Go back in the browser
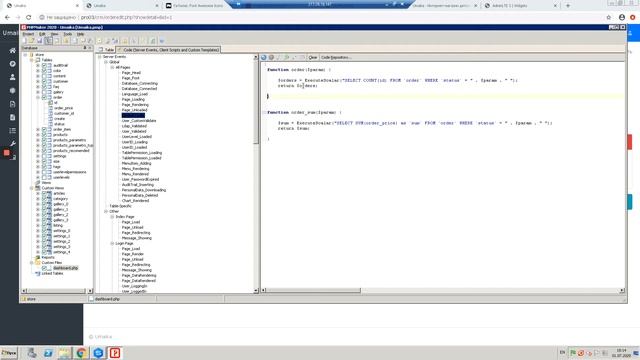Screen dimensions: 640x360 [x=7, y=18]
